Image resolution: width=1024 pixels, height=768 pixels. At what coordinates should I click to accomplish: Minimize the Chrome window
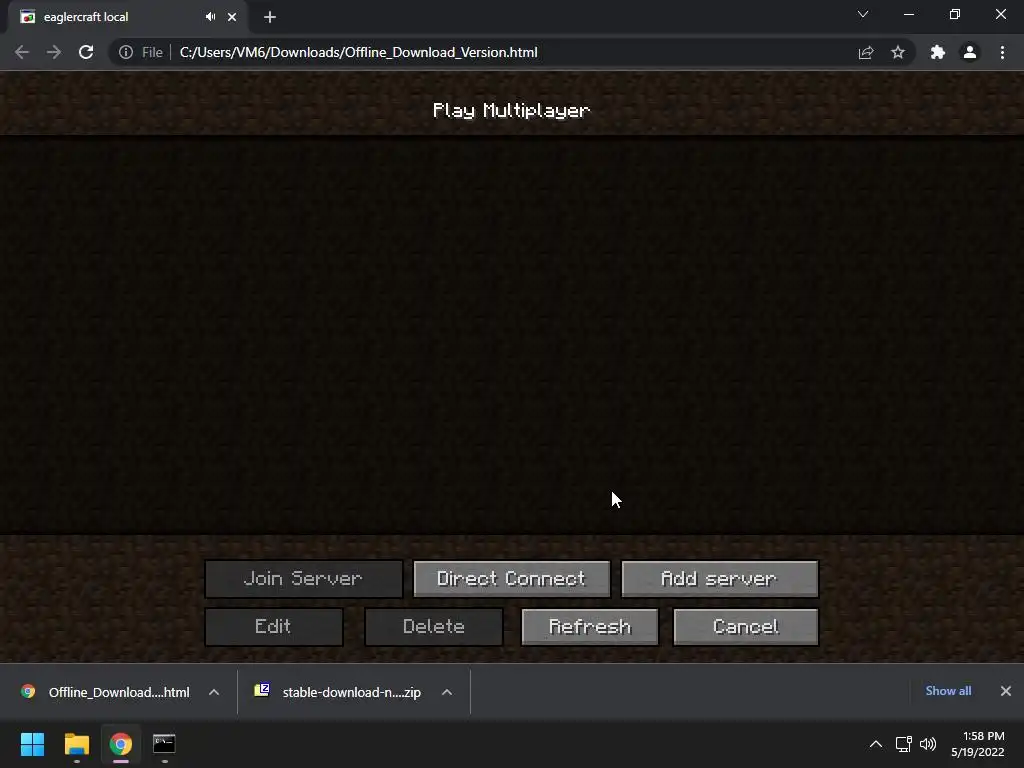point(909,14)
